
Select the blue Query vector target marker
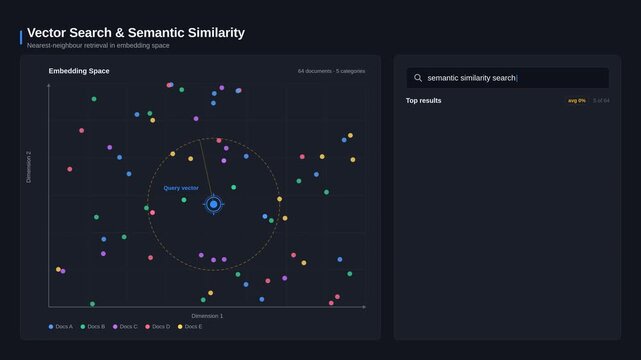pyautogui.click(x=213, y=204)
